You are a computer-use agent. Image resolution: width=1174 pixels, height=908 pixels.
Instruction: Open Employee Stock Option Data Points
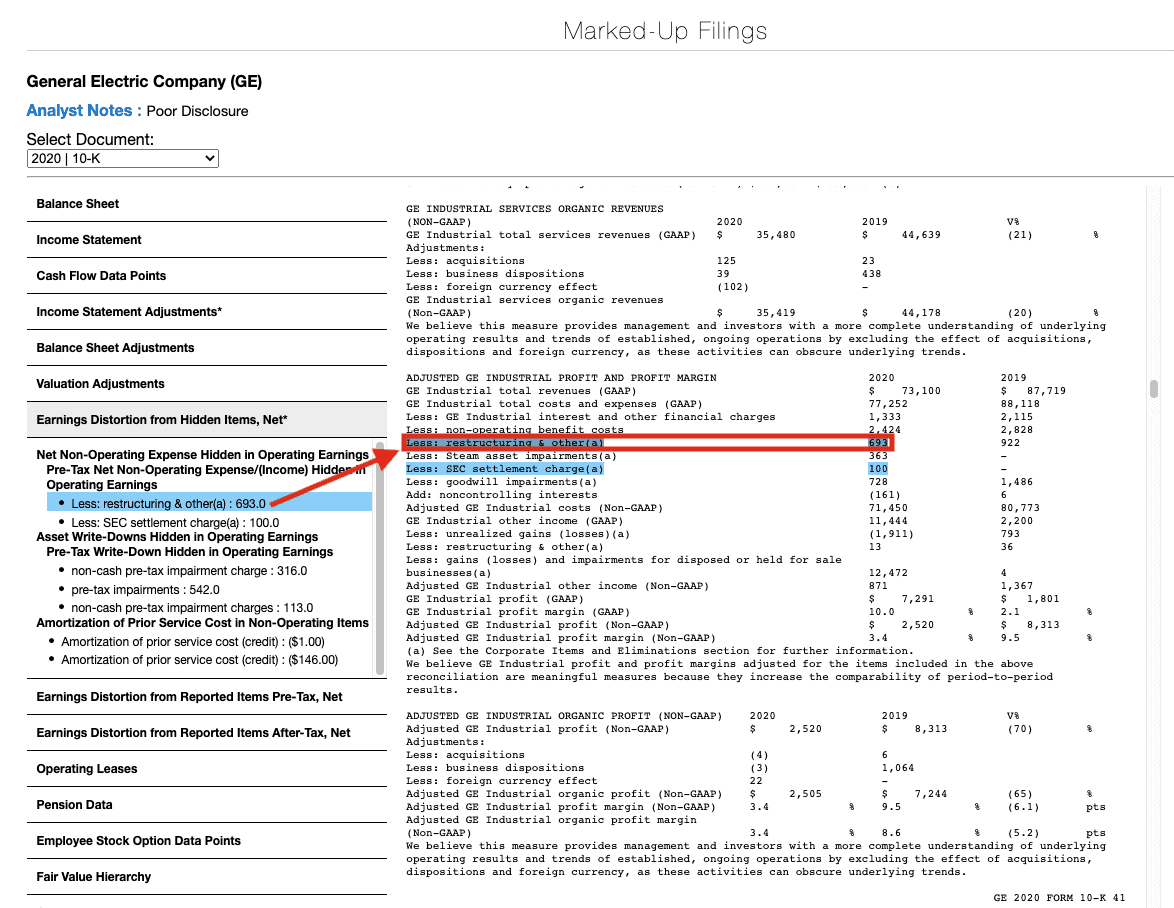point(207,841)
